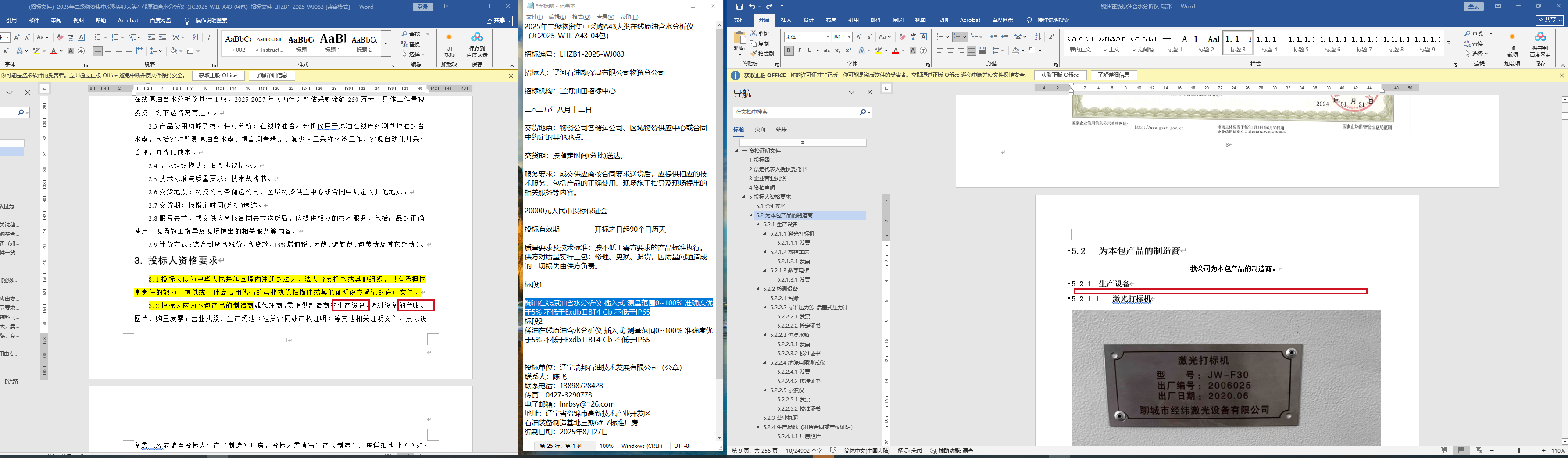The width and height of the screenshot is (1568, 458).
Task: Collapse 5.2.1 生产设备 node in navigation
Action: (758, 224)
